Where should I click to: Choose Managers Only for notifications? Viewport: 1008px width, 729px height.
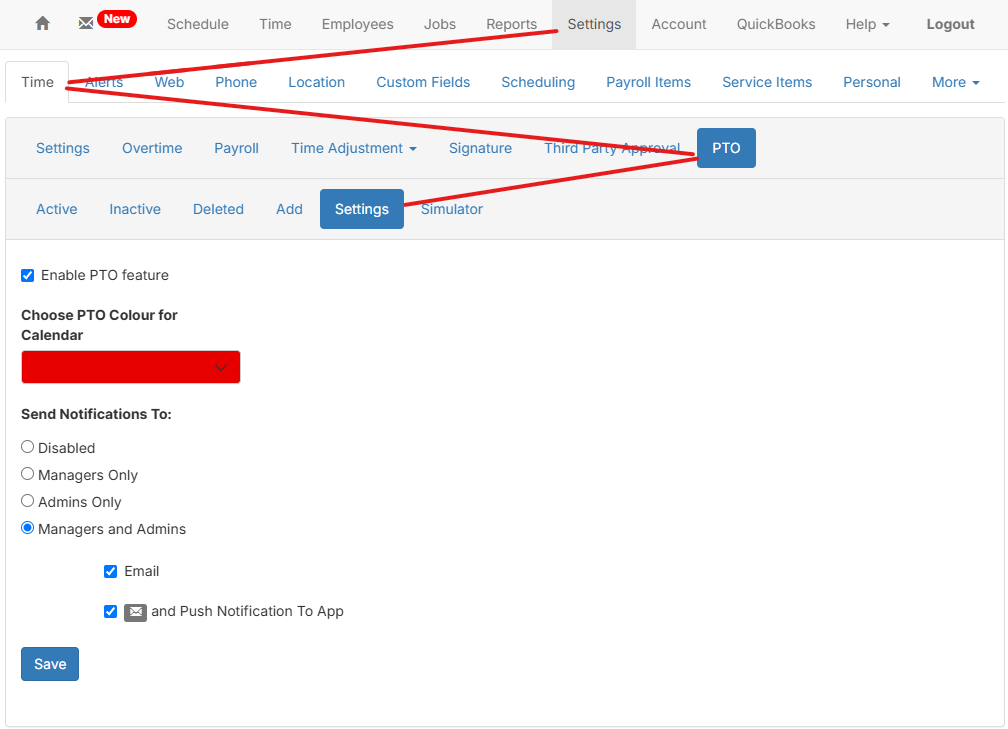[x=27, y=473]
